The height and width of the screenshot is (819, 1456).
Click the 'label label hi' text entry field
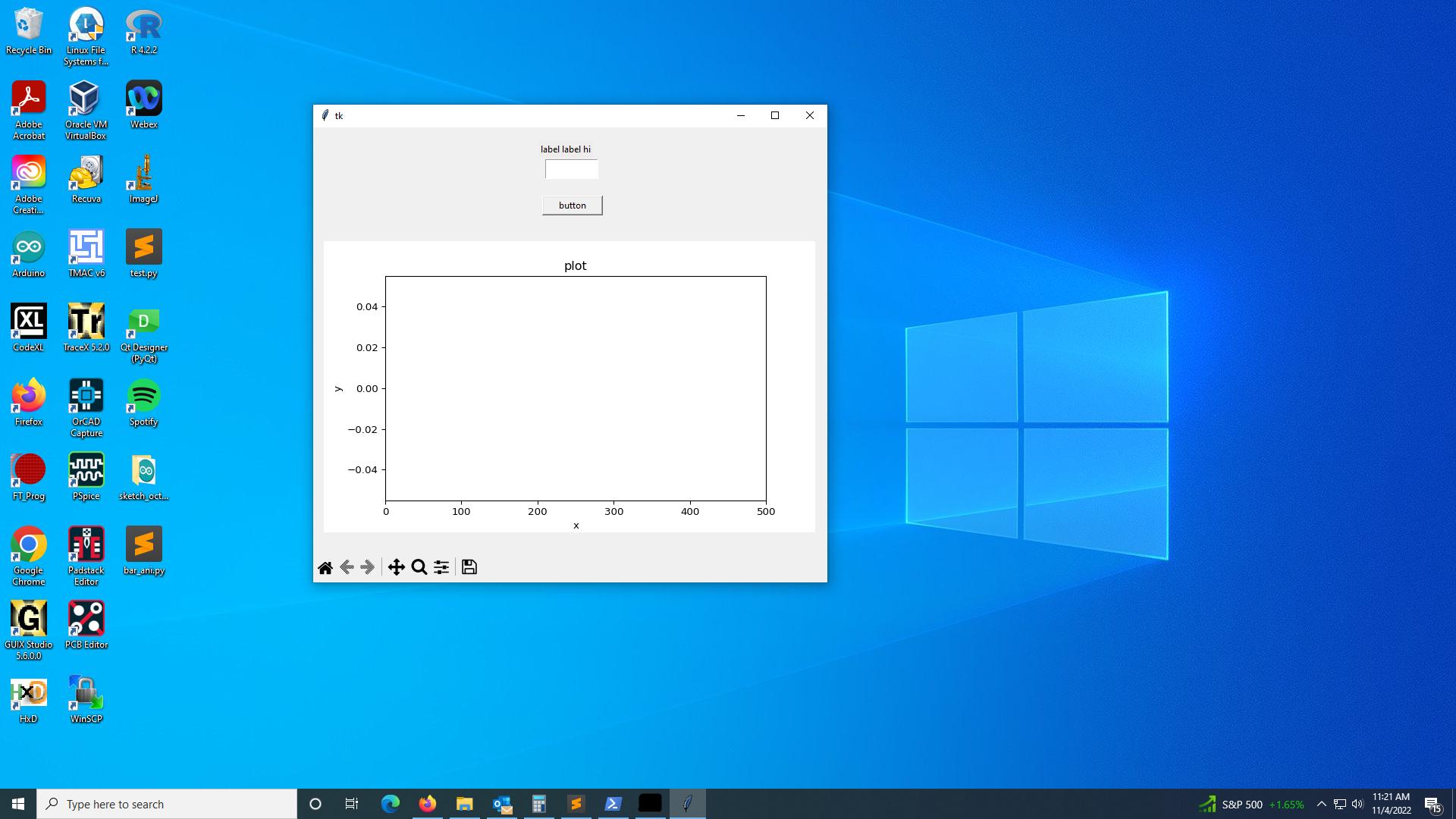point(570,168)
